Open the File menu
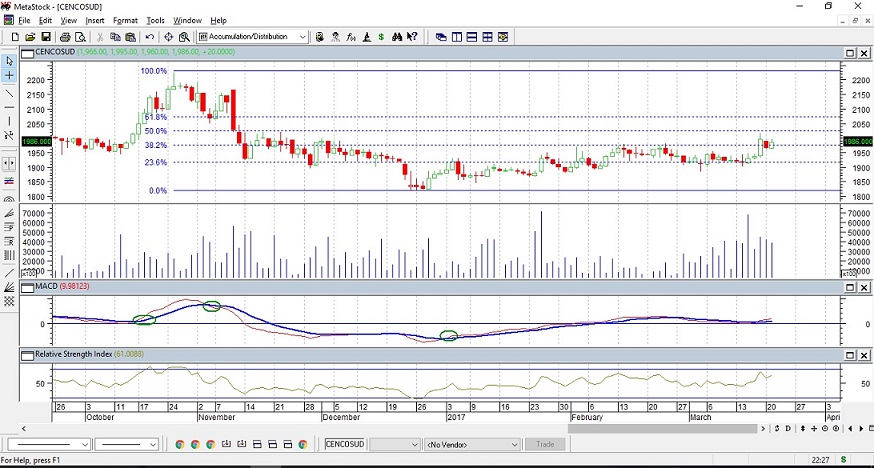The image size is (874, 468). [24, 21]
